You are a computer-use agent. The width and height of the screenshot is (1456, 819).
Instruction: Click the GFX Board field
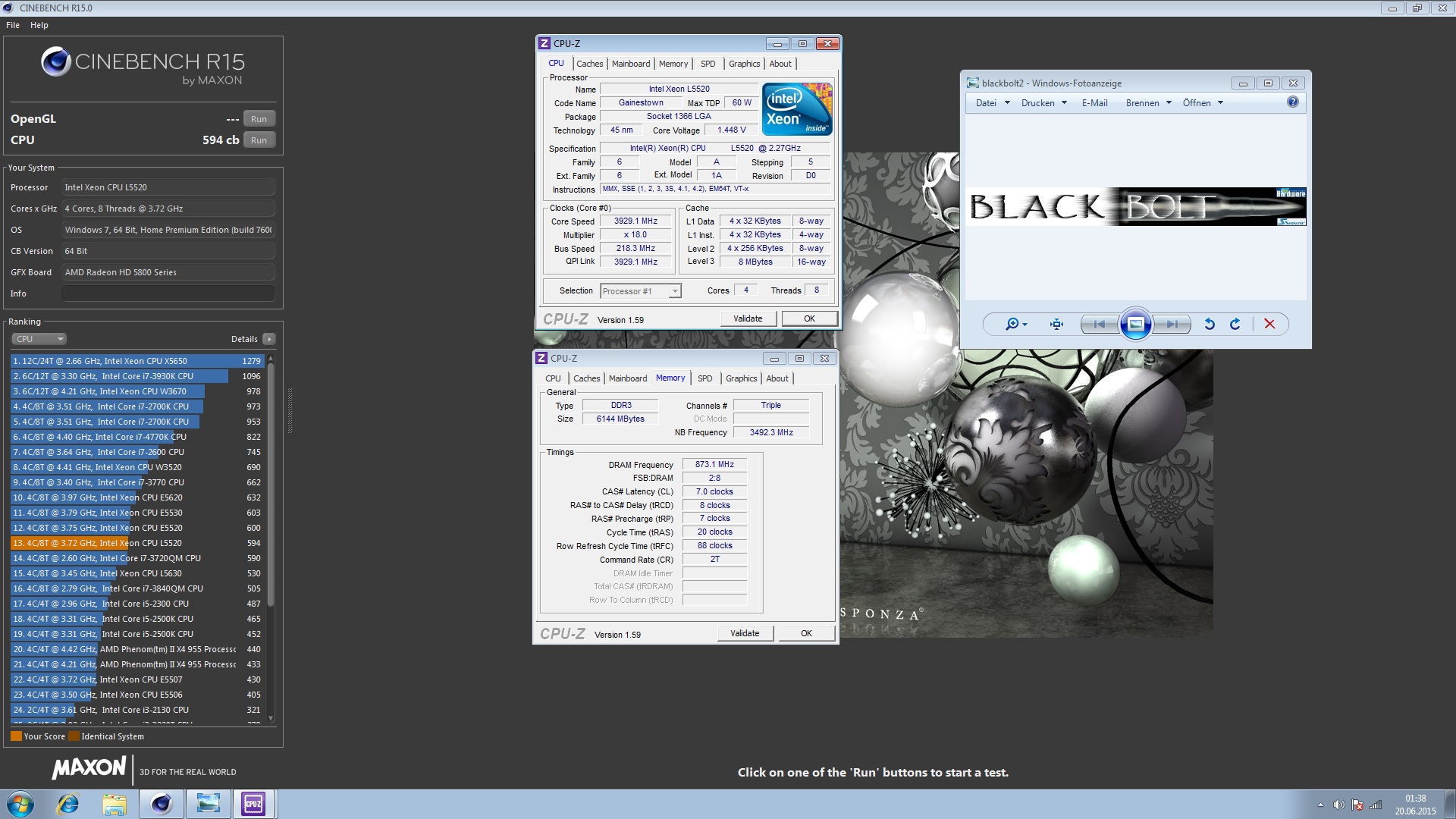168,272
